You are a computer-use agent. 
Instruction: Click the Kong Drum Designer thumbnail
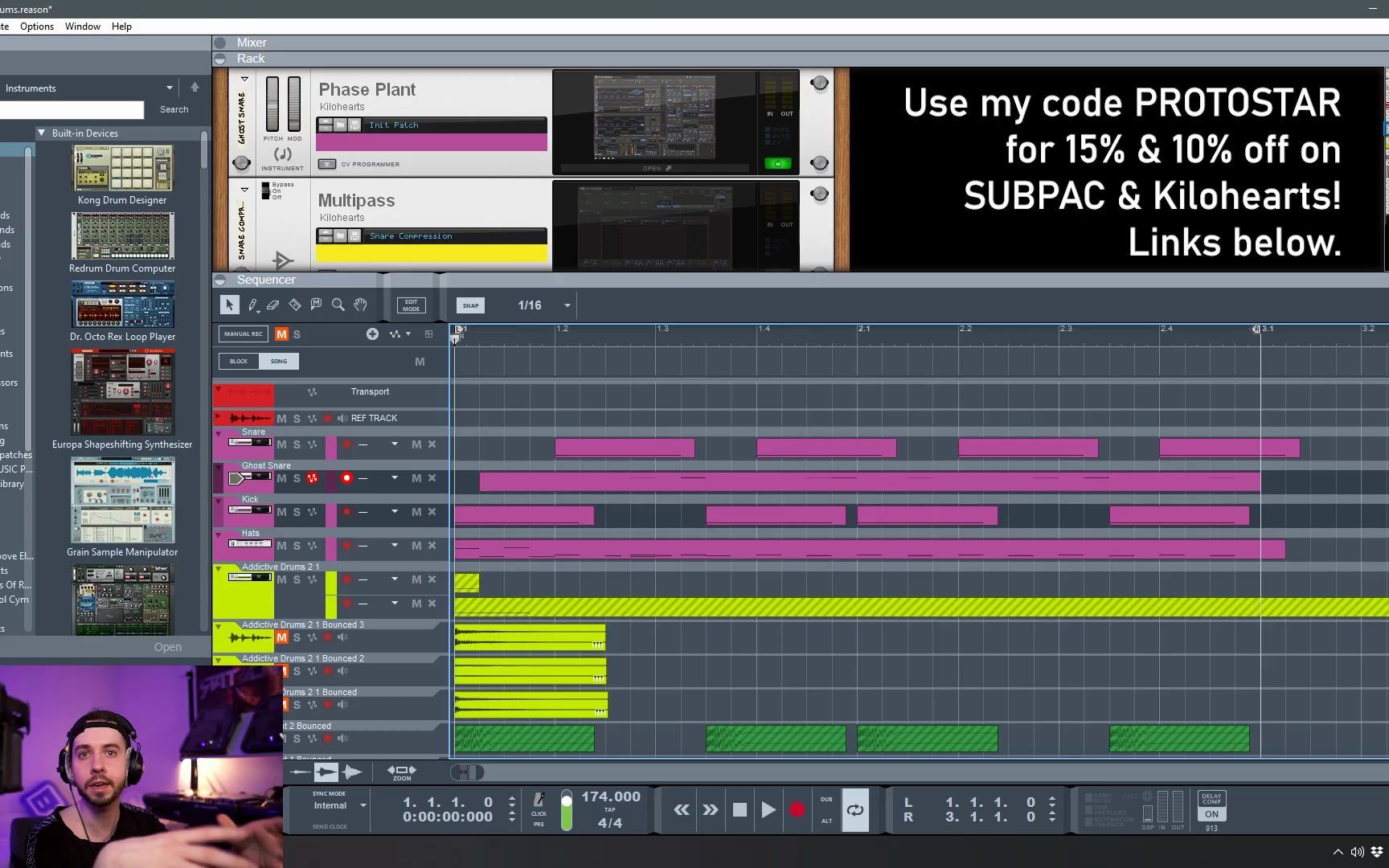click(x=122, y=168)
